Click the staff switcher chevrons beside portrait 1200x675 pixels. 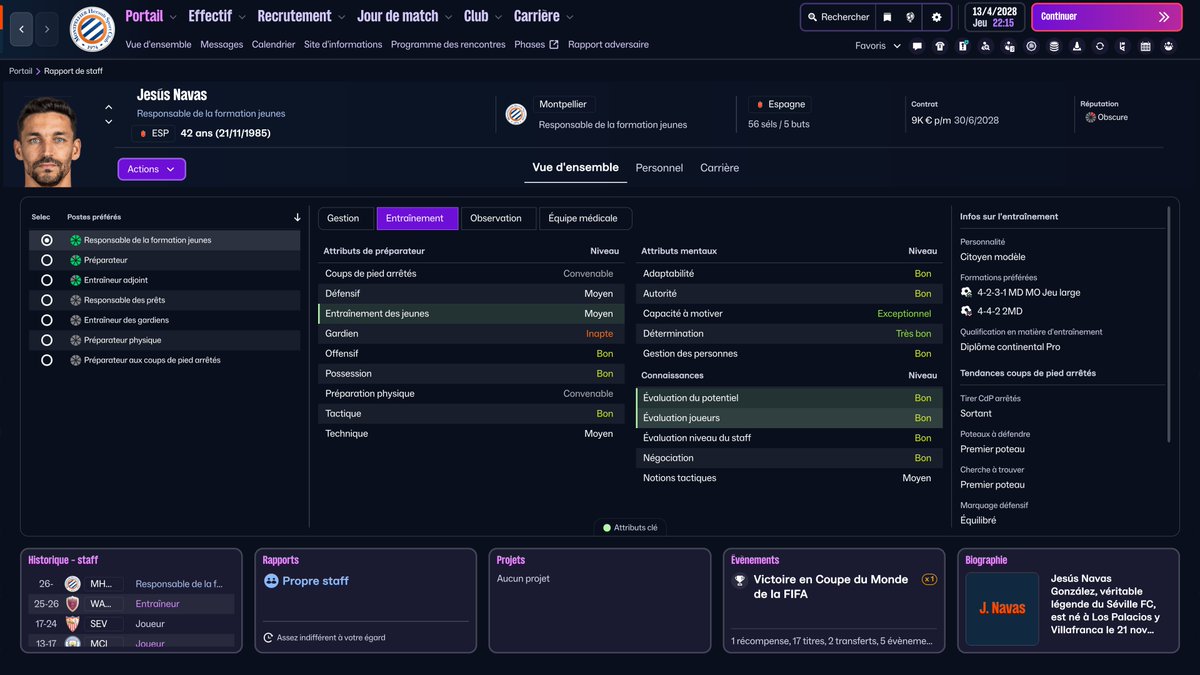(x=108, y=114)
